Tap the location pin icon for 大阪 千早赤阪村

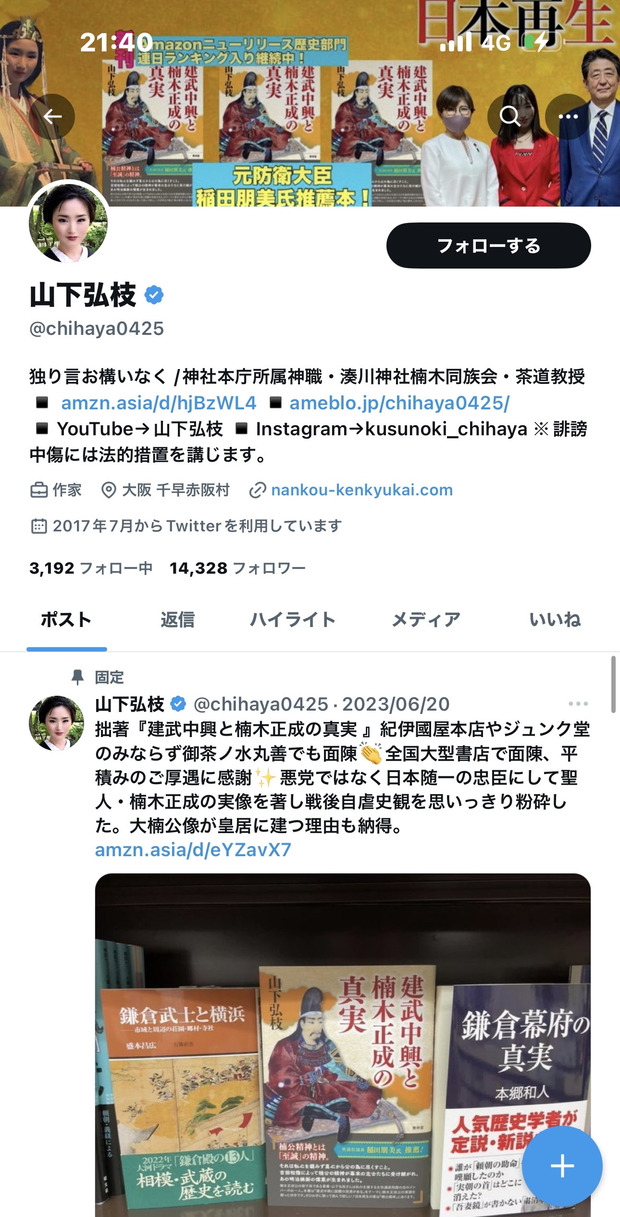coord(109,490)
